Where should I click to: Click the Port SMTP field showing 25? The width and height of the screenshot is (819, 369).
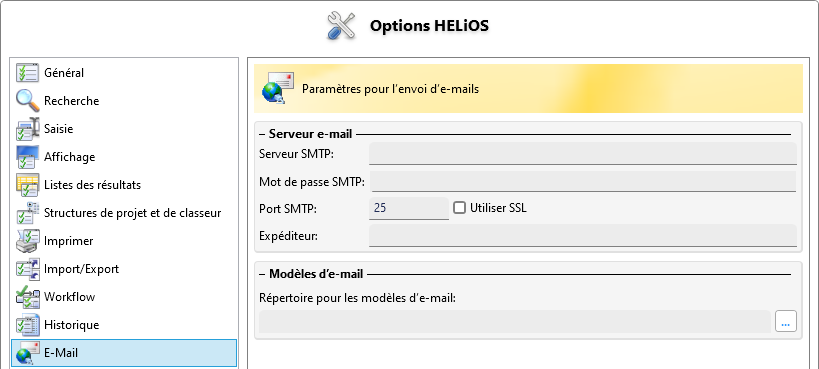coord(409,208)
